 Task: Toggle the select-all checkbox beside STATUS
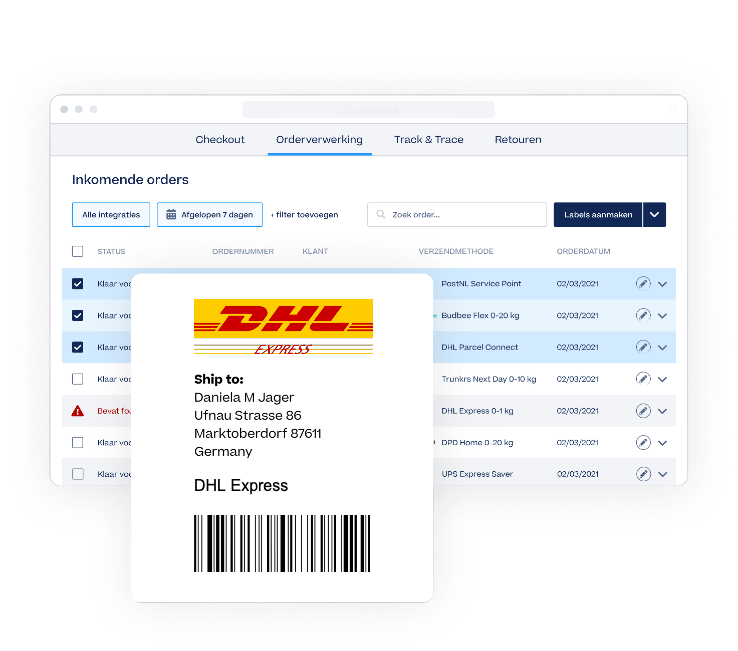pyautogui.click(x=78, y=251)
